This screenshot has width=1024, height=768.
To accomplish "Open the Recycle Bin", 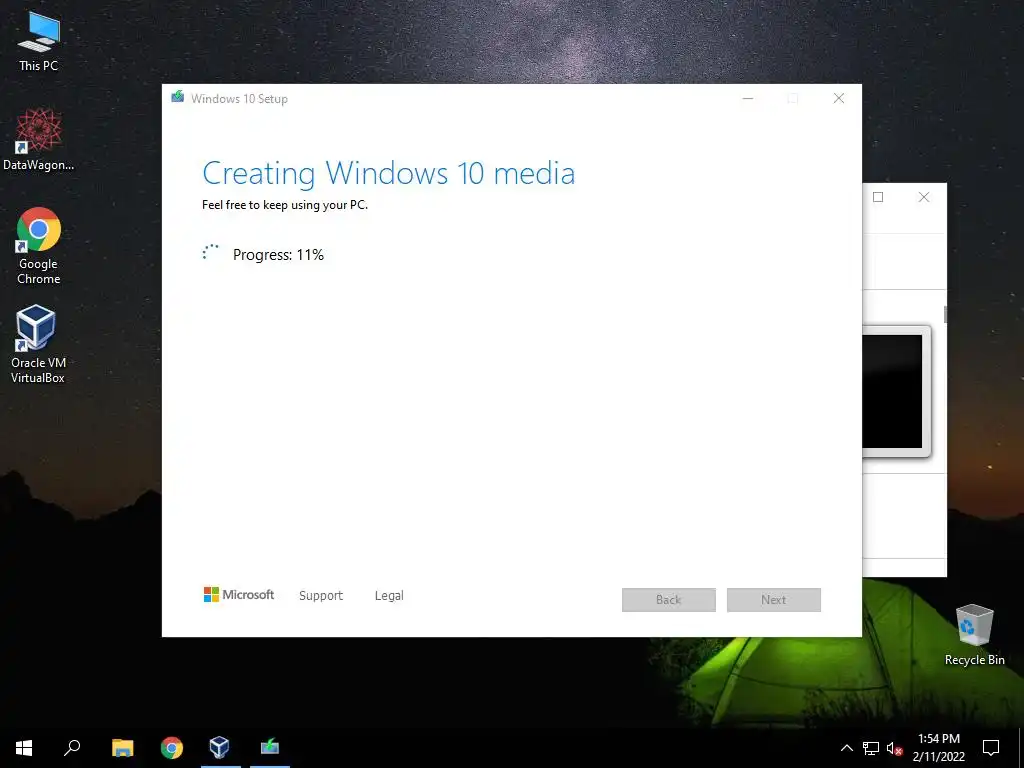I will [x=974, y=634].
